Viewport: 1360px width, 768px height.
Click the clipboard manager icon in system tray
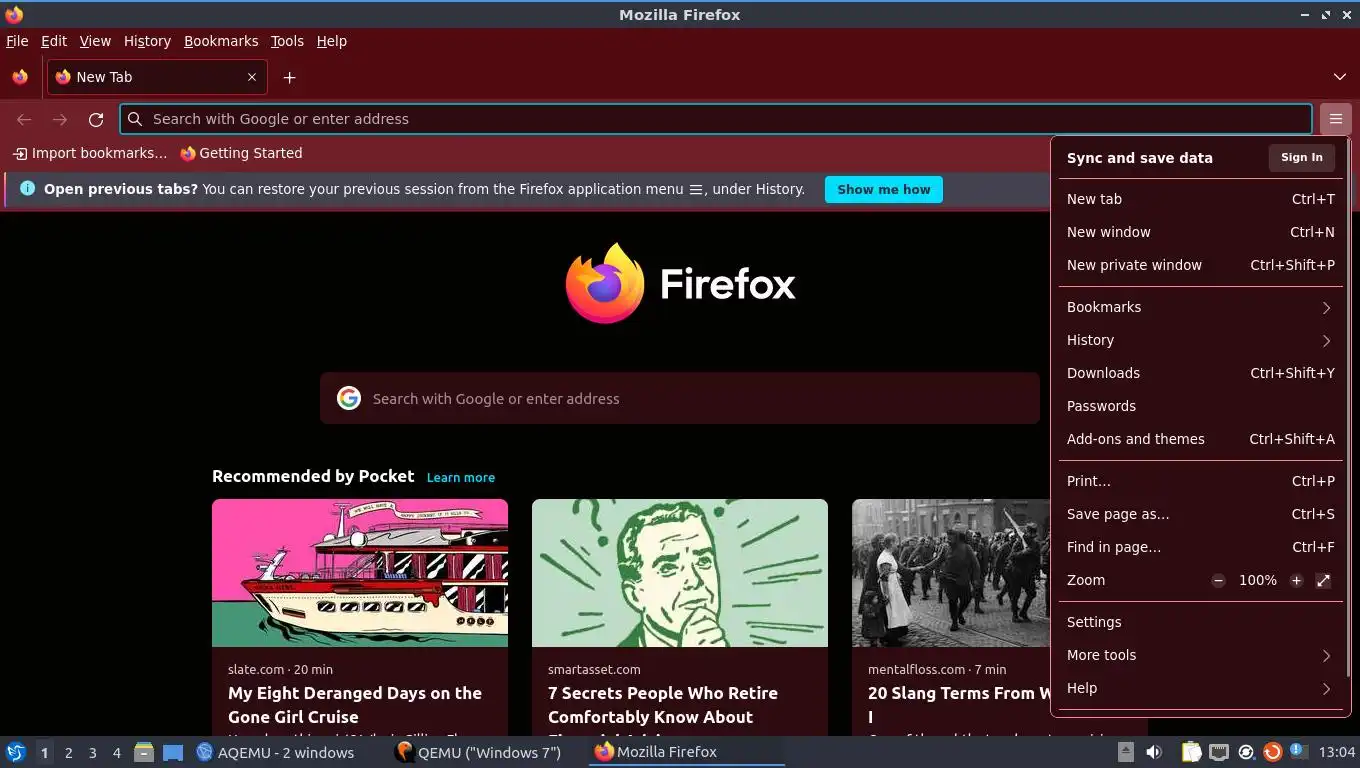coord(1191,752)
